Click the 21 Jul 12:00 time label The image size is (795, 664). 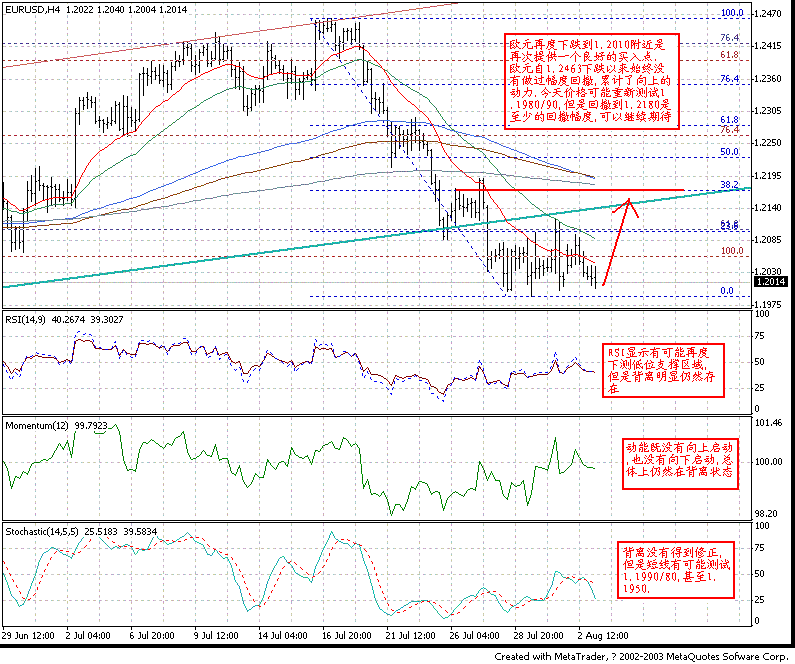point(410,635)
